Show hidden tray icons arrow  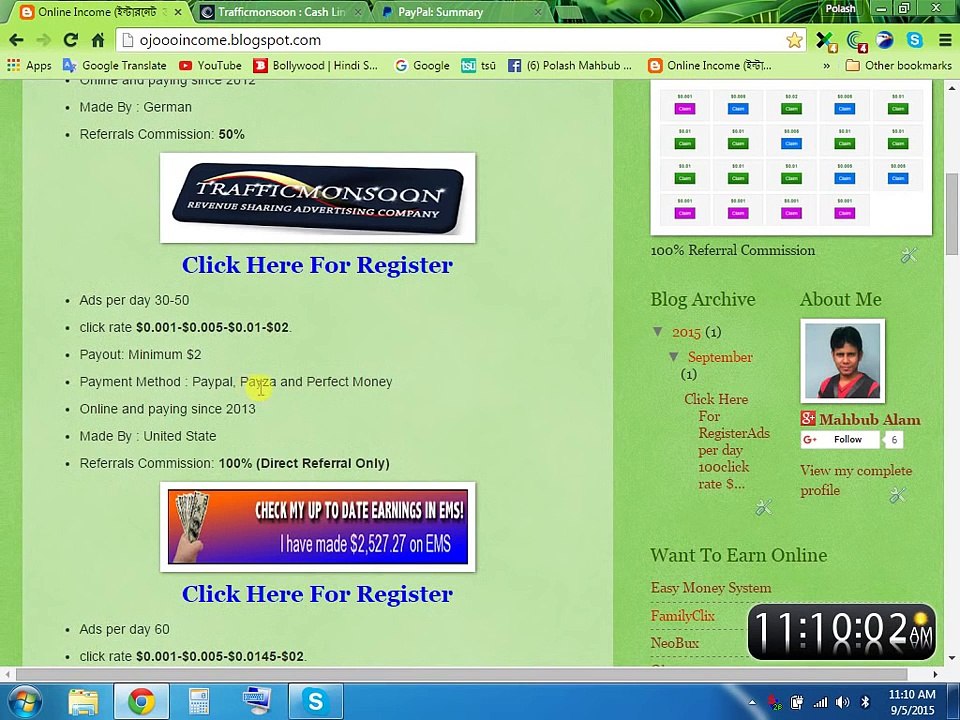pyautogui.click(x=752, y=702)
